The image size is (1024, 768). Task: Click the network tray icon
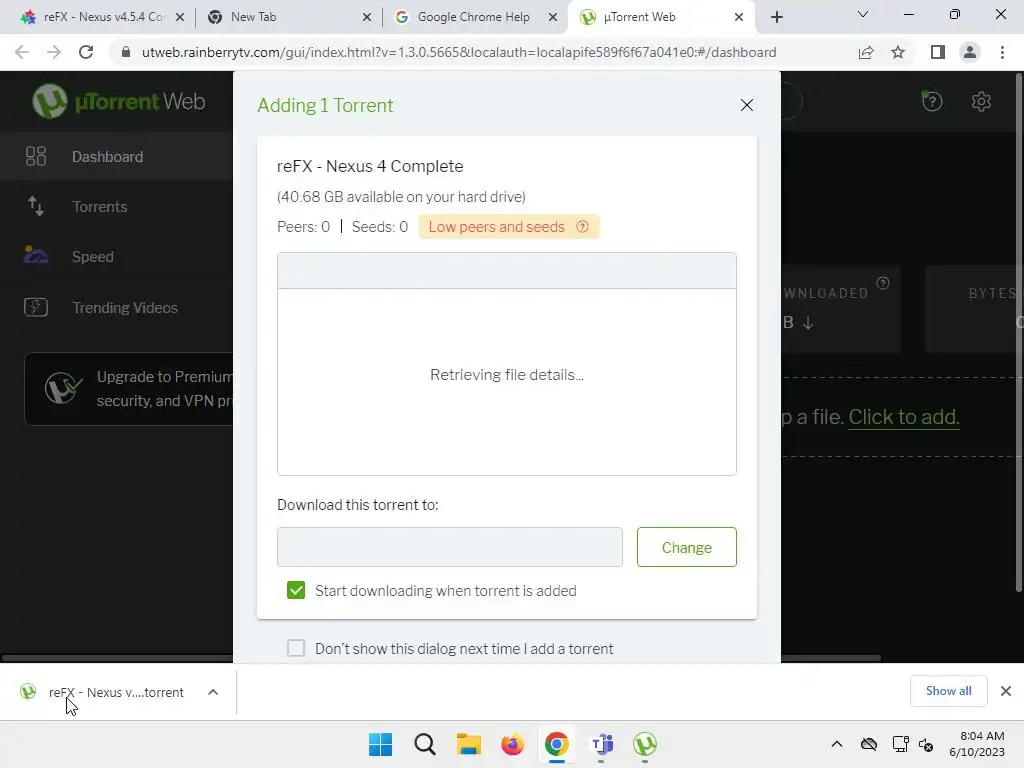click(901, 744)
